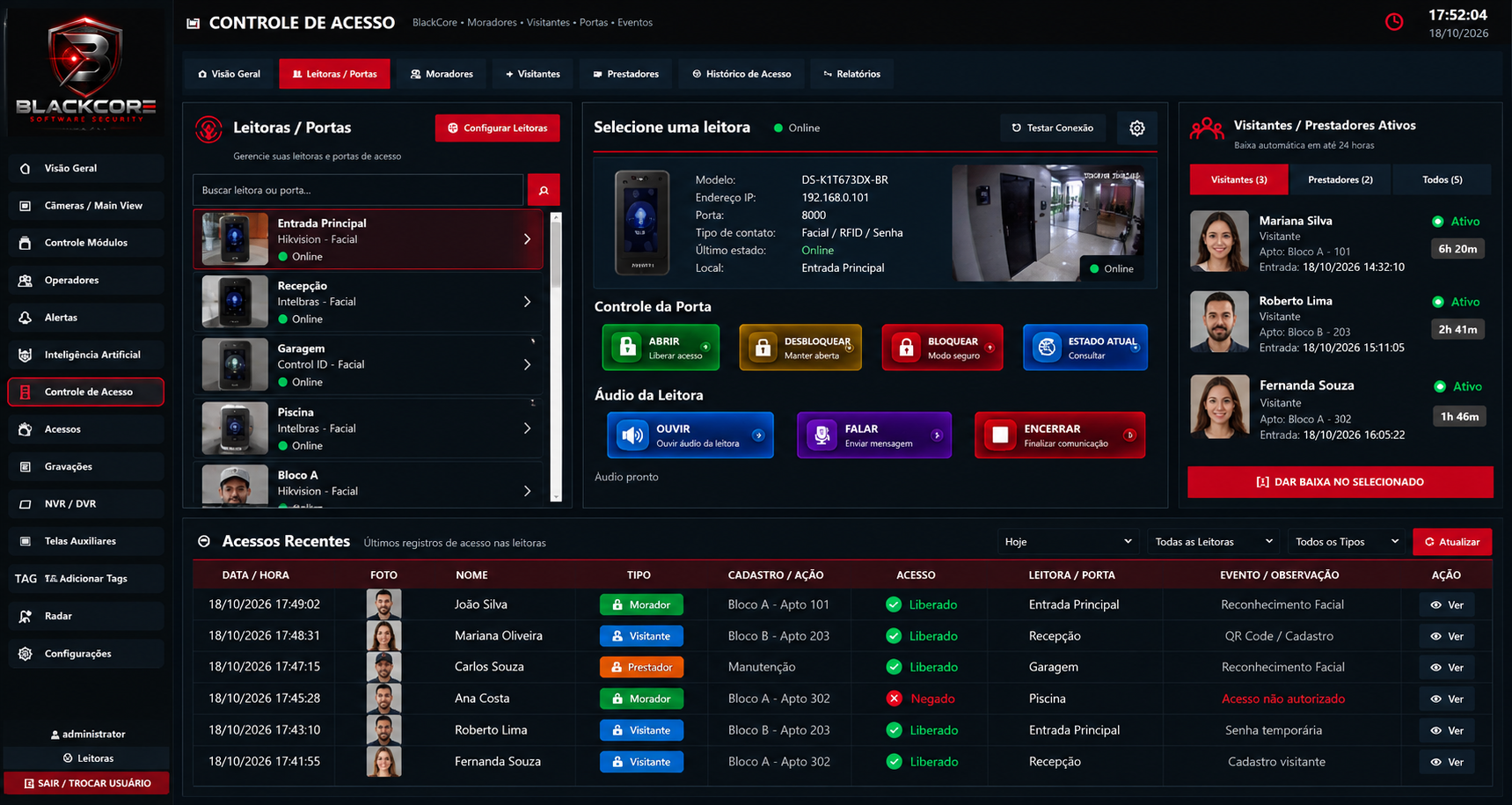Open the Todas as Leitoras dropdown
The height and width of the screenshot is (805, 1512).
click(1214, 542)
